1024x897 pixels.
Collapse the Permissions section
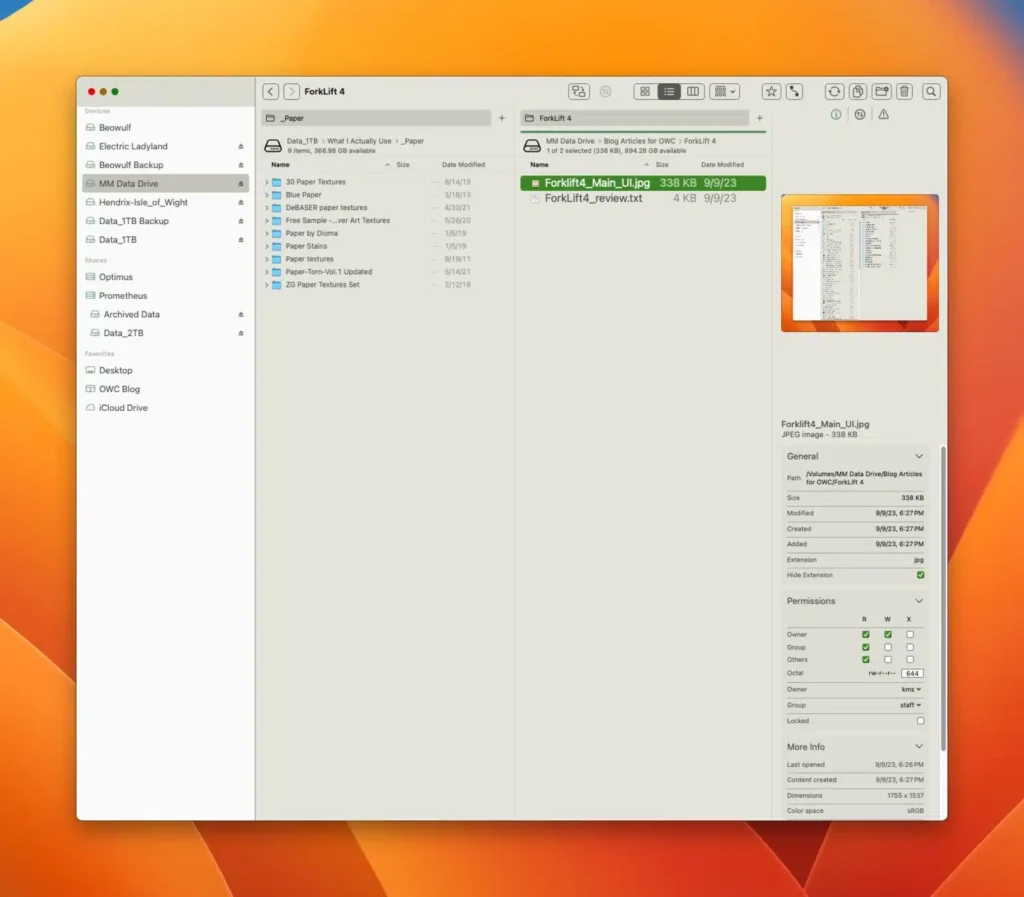click(919, 601)
